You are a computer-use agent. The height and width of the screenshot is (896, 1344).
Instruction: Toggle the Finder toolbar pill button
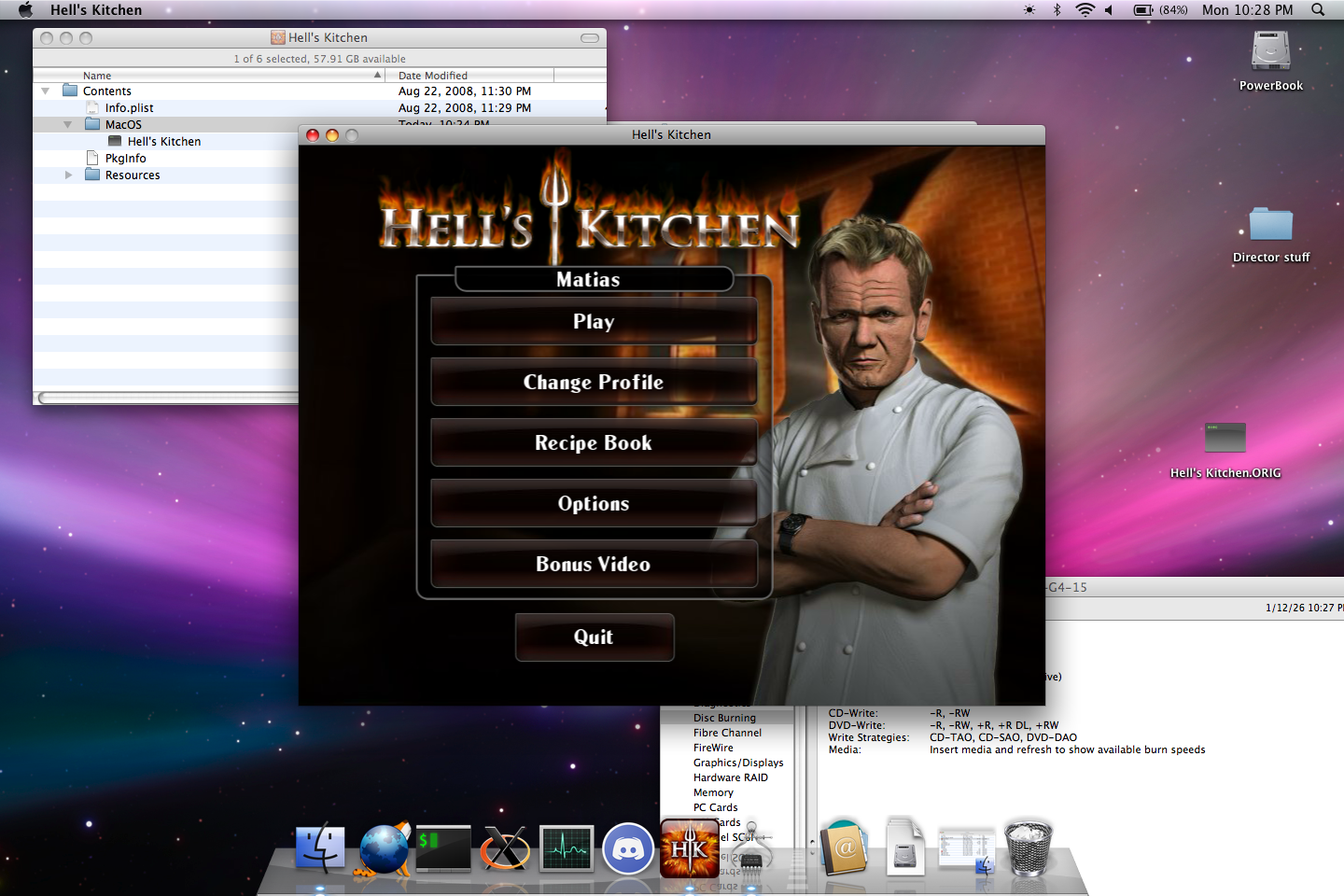[590, 38]
